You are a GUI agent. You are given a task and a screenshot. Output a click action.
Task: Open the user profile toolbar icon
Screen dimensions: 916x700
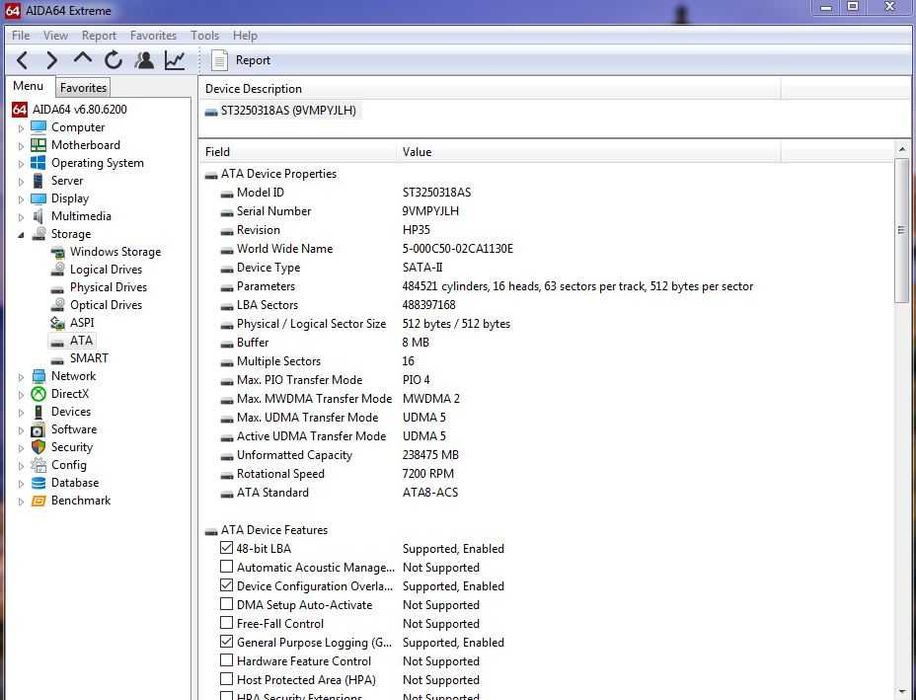[x=144, y=60]
